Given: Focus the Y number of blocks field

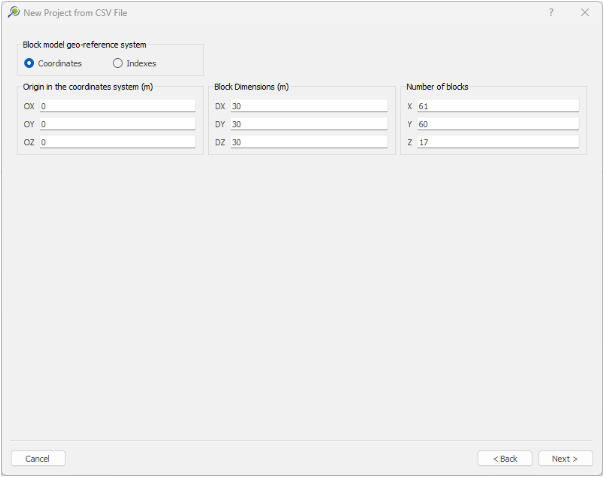Looking at the screenshot, I should pos(498,124).
